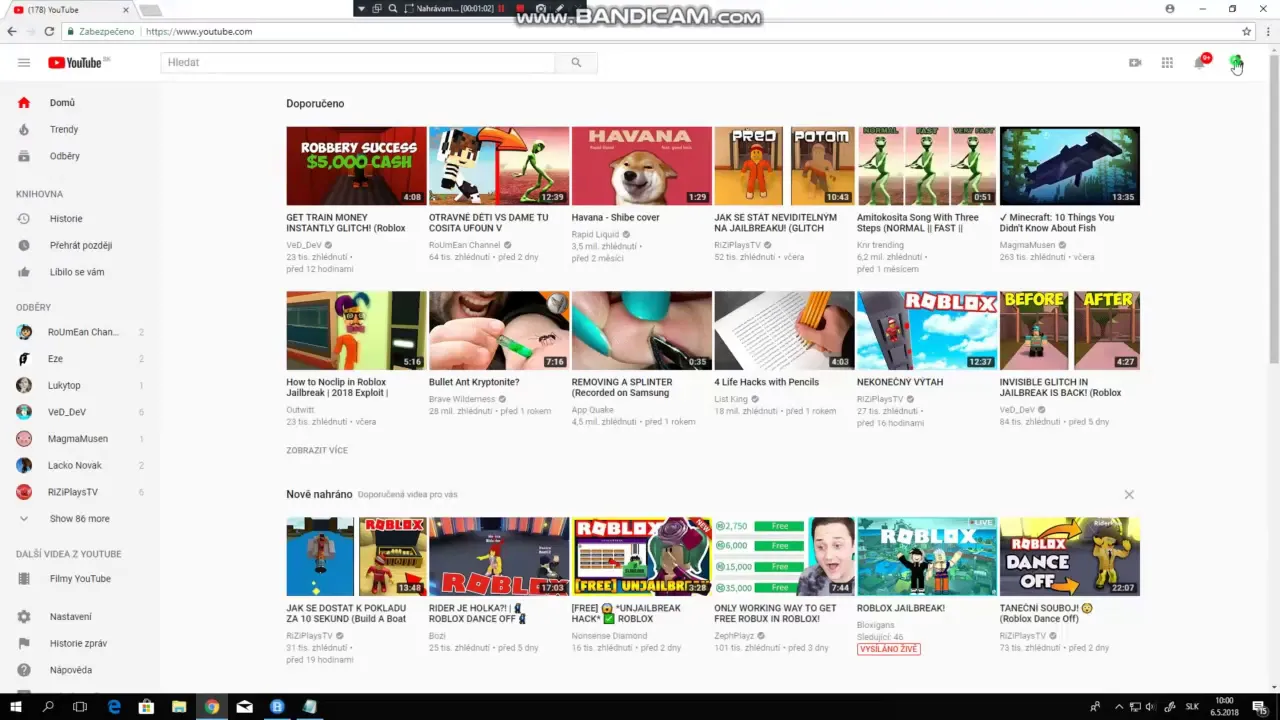This screenshot has height=720, width=1280.
Task: Click the VYSÍLÁNO ŽIVĚ live badge
Action: pyautogui.click(x=889, y=649)
